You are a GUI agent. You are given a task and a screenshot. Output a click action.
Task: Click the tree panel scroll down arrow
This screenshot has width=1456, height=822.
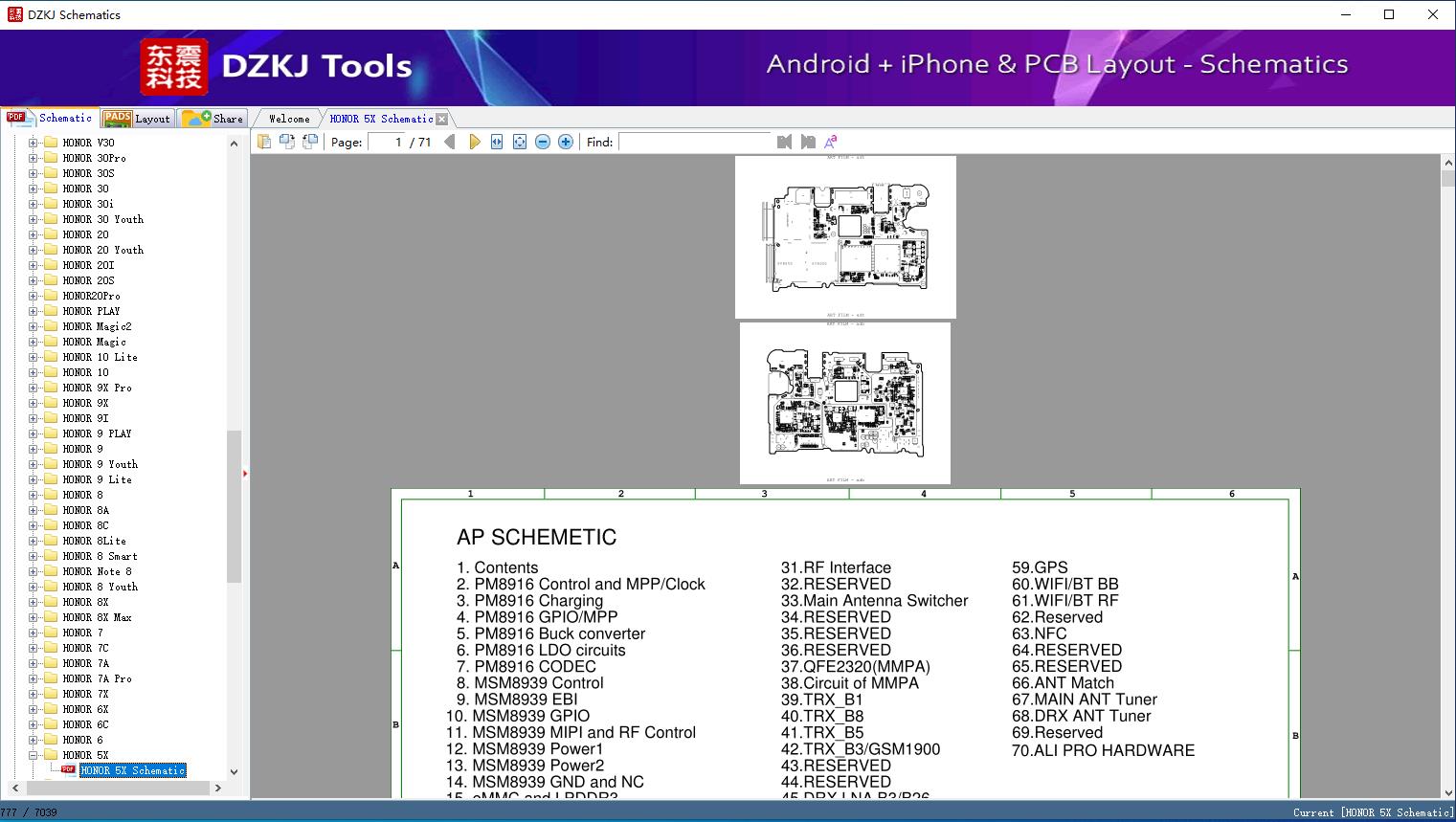click(234, 772)
